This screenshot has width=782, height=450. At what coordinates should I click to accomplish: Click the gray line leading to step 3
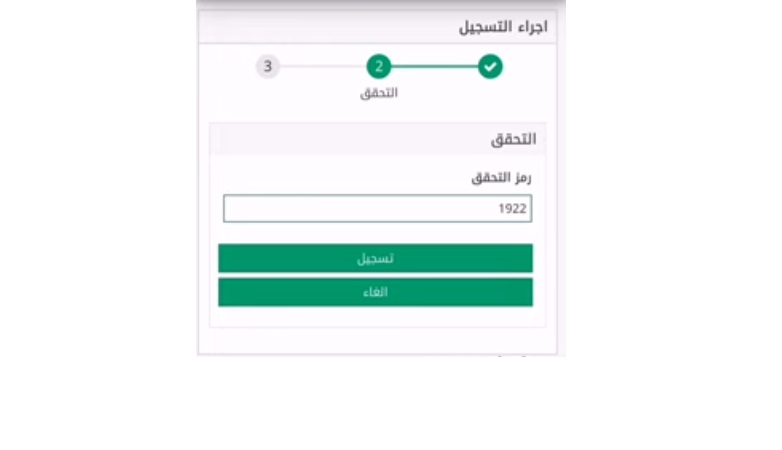(x=323, y=66)
